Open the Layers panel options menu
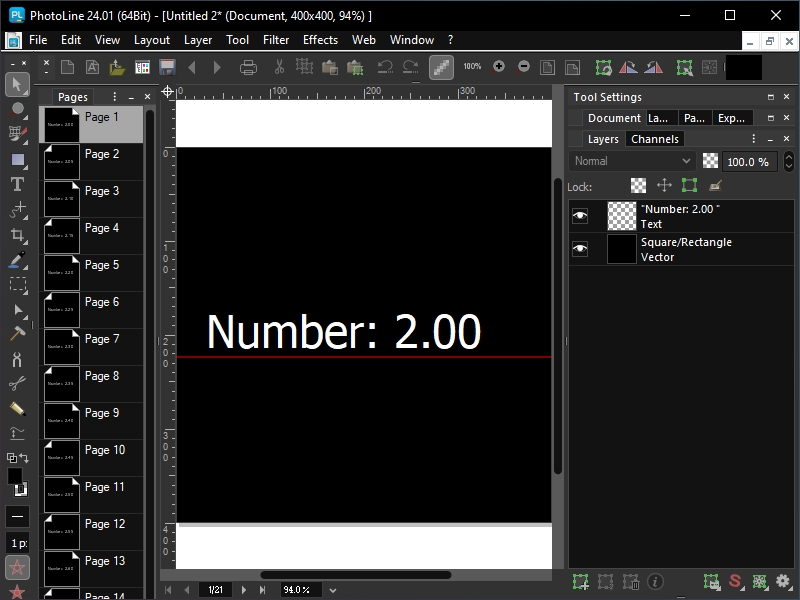This screenshot has width=800, height=600. pyautogui.click(x=754, y=139)
